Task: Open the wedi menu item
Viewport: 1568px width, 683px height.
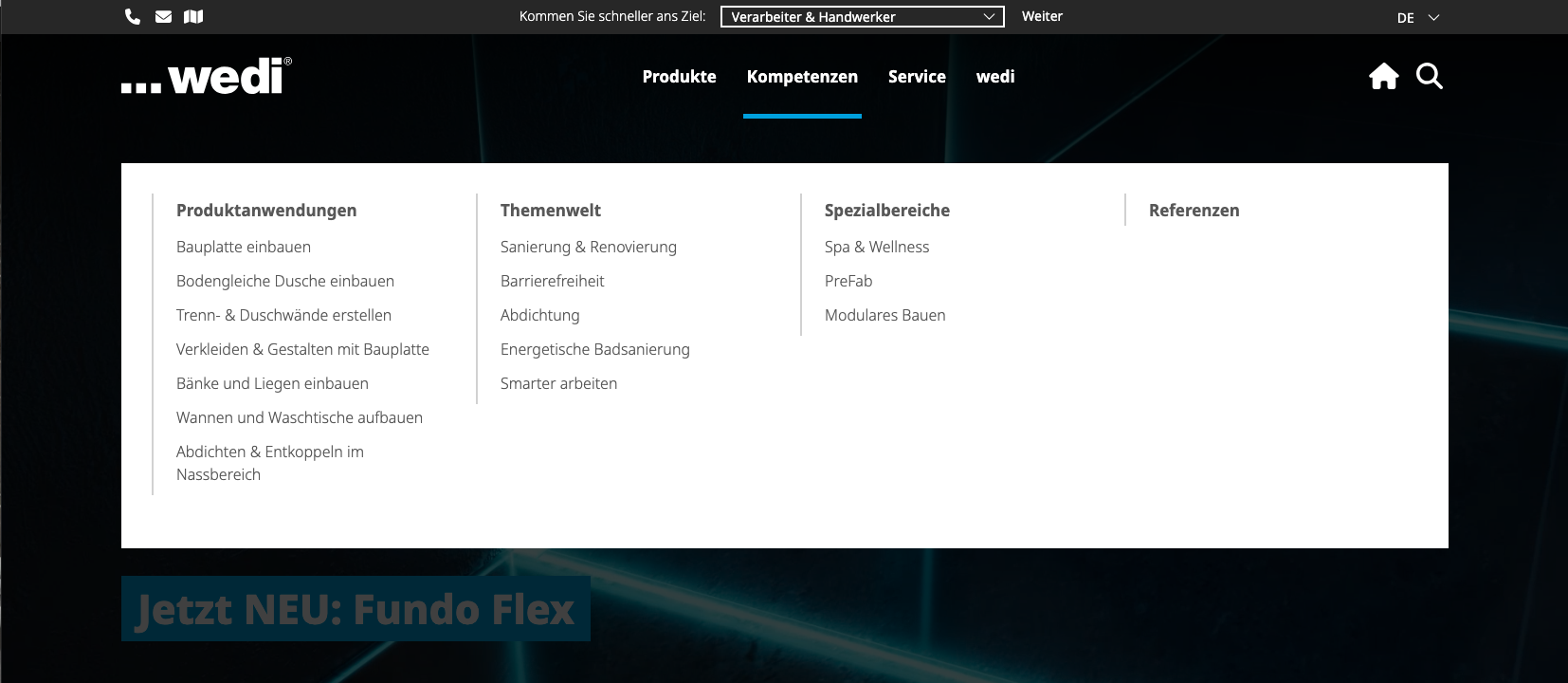Action: pos(995,77)
